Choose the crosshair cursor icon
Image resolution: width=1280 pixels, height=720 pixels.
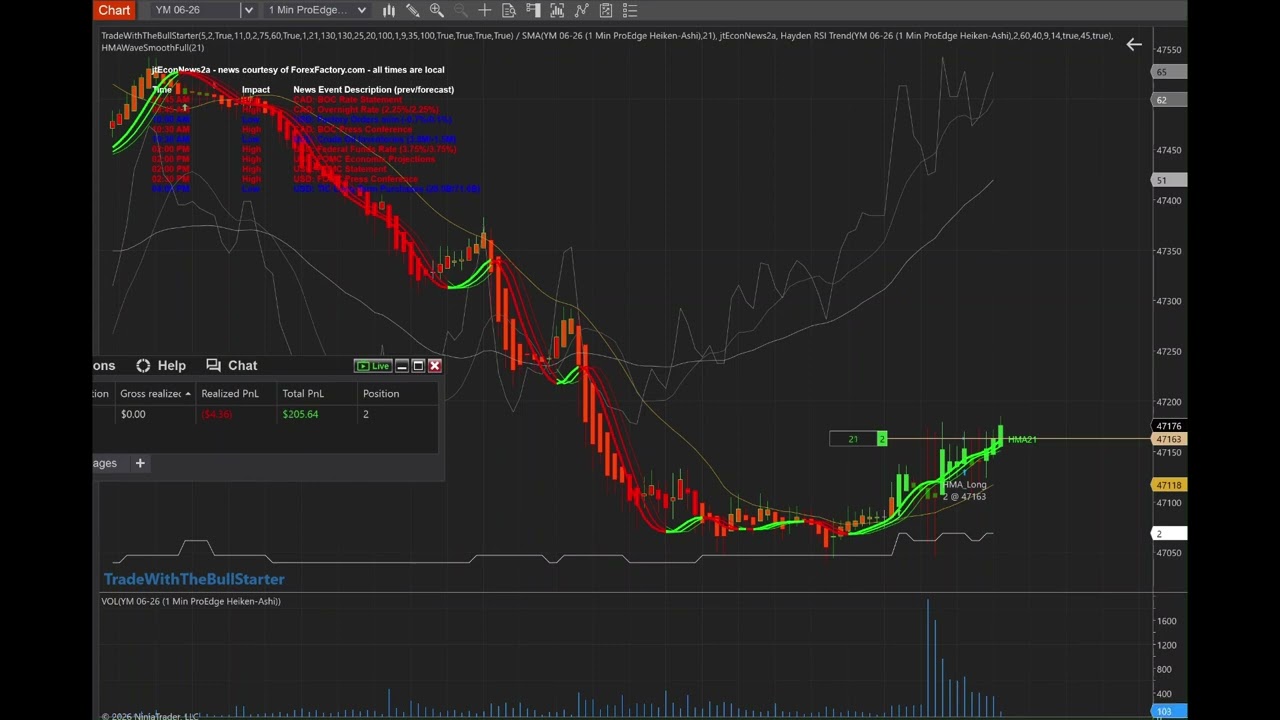tap(484, 10)
